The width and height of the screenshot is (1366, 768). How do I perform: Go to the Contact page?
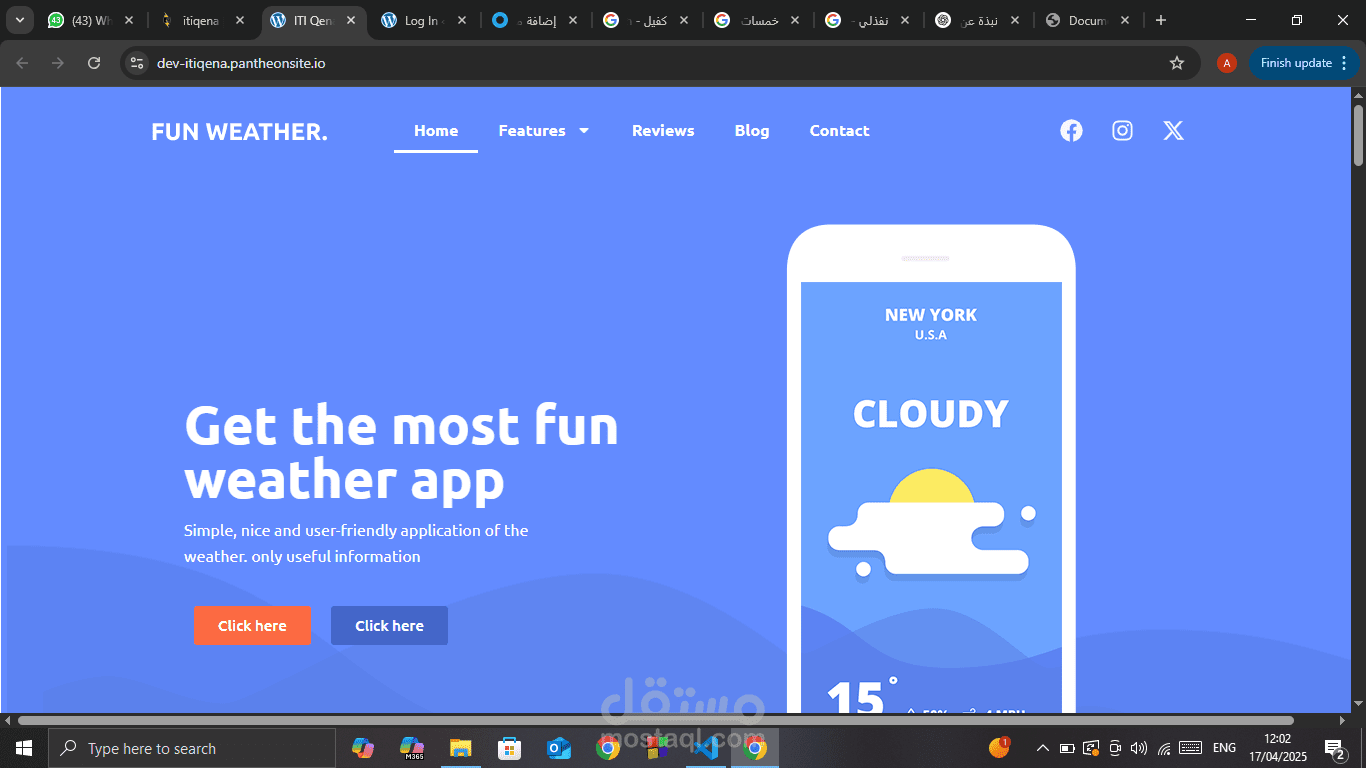839,131
